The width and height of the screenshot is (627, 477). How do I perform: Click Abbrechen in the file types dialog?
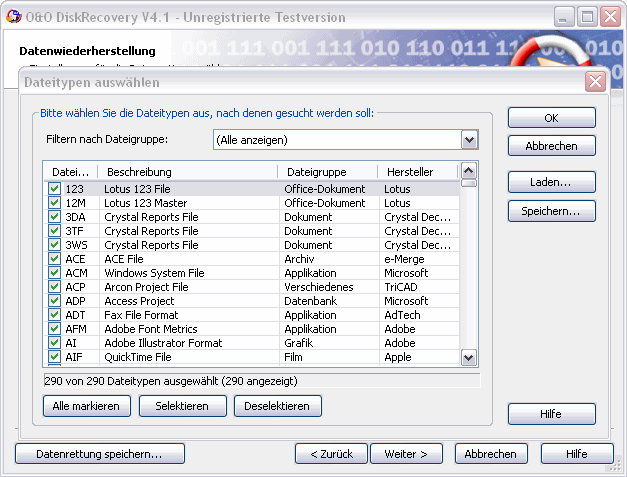(551, 146)
